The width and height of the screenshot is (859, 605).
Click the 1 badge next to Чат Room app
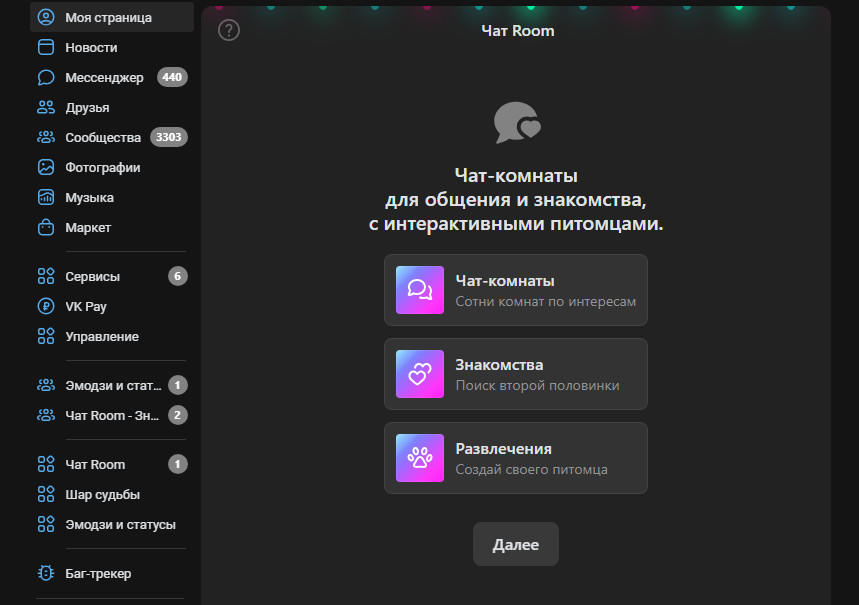(177, 464)
